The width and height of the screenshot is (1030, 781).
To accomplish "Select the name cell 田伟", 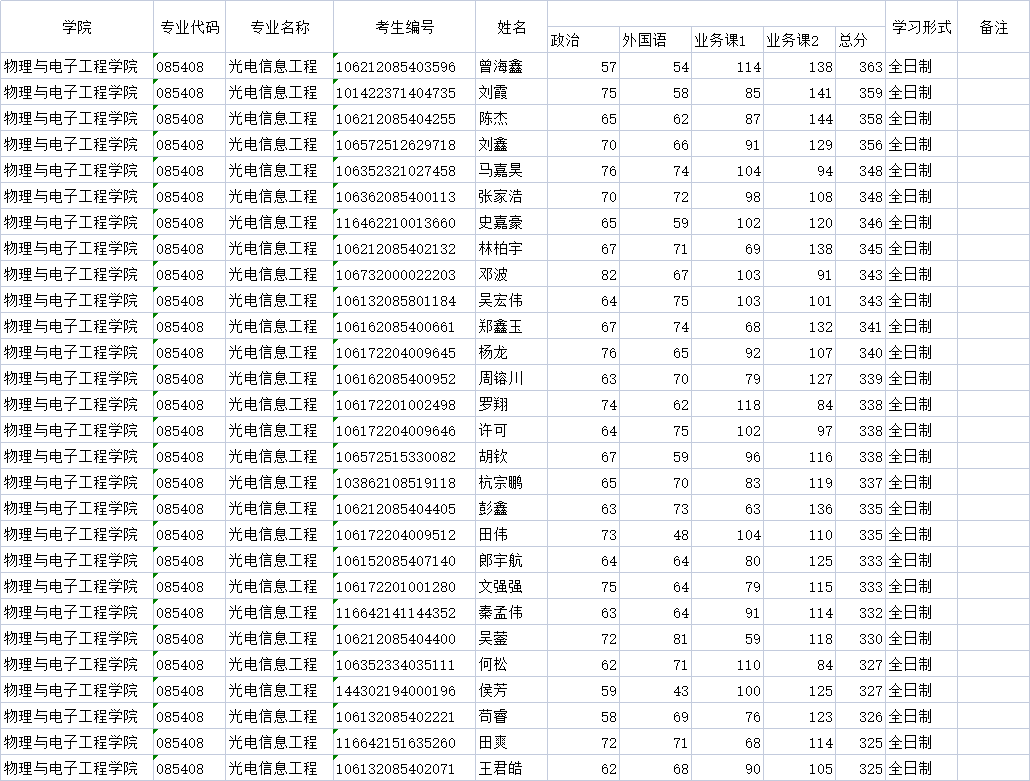I will tap(511, 535).
